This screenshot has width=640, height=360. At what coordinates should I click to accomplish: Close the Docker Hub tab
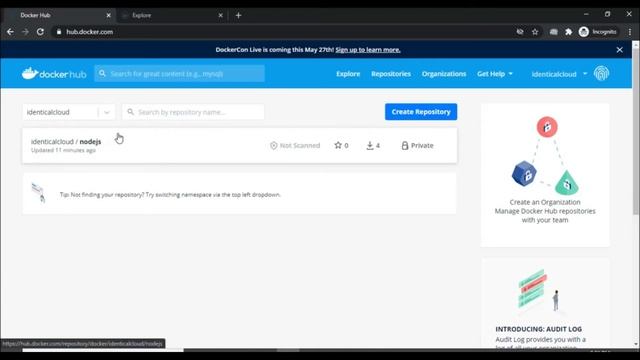click(108, 16)
